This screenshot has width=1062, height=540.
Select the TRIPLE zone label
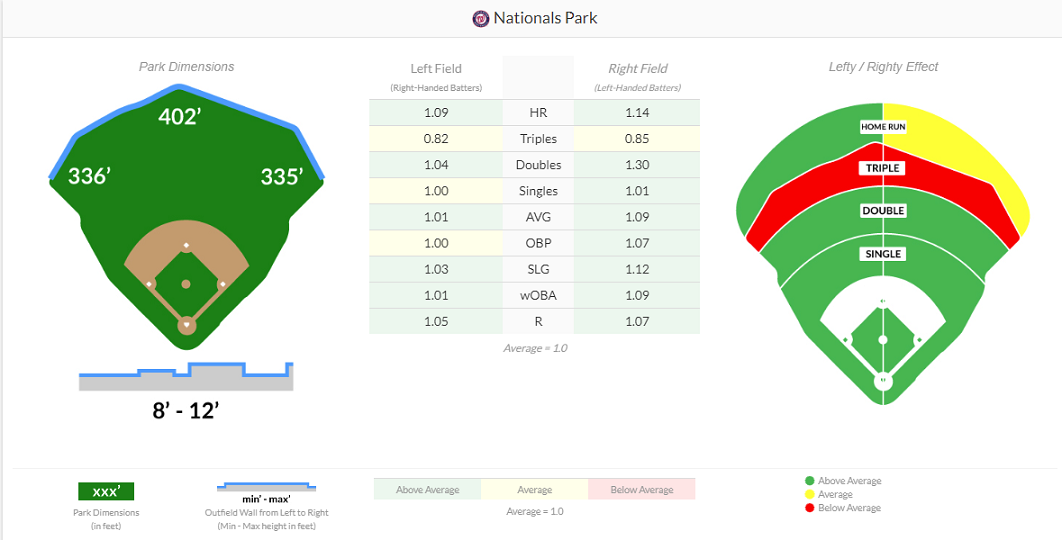point(882,169)
